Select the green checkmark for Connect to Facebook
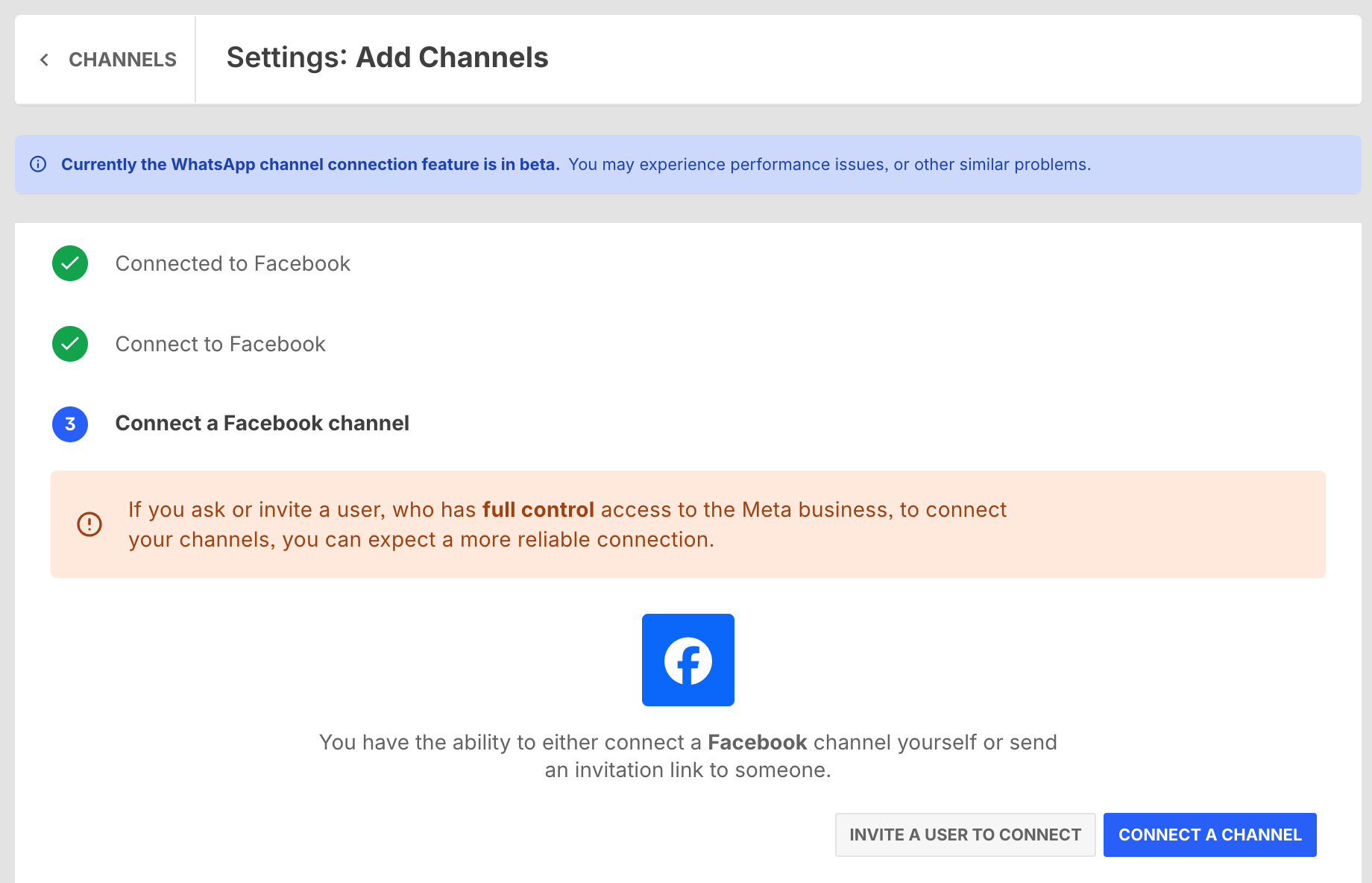 coord(70,344)
